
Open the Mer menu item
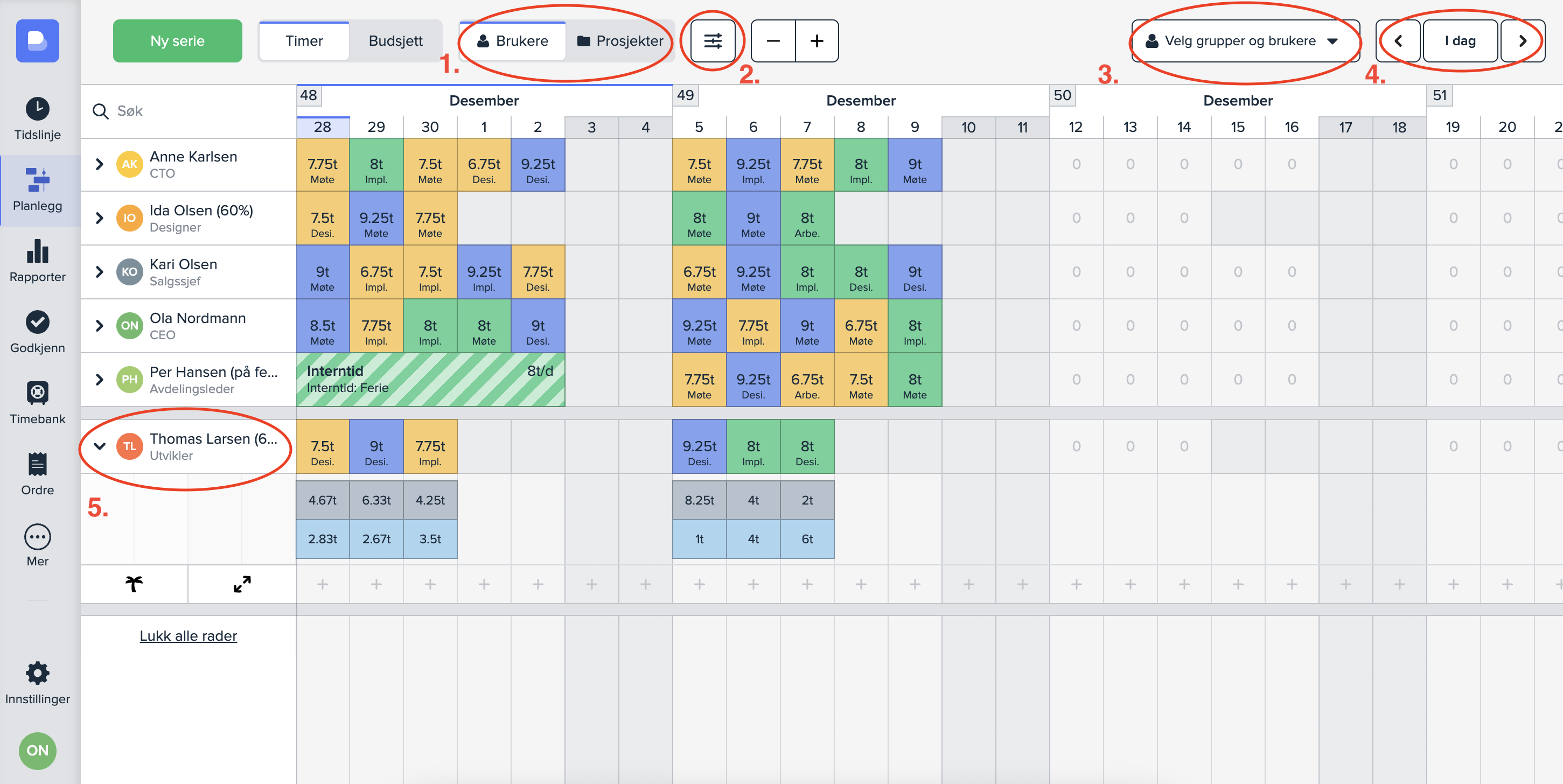tap(38, 537)
